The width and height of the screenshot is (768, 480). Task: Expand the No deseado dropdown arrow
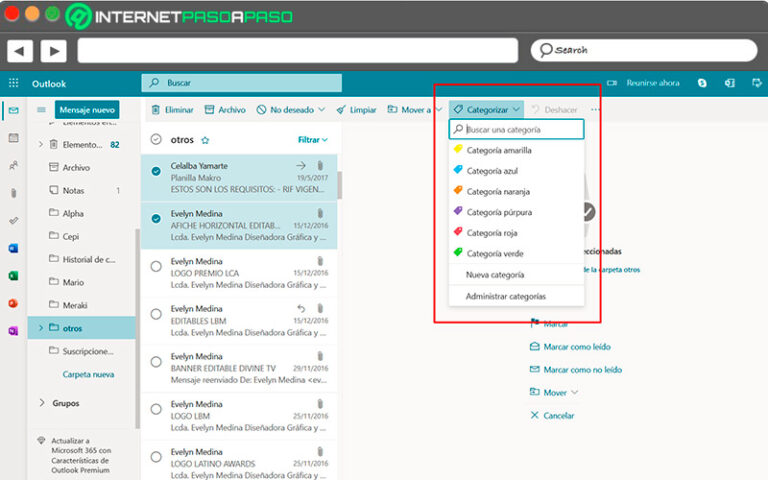click(x=322, y=110)
